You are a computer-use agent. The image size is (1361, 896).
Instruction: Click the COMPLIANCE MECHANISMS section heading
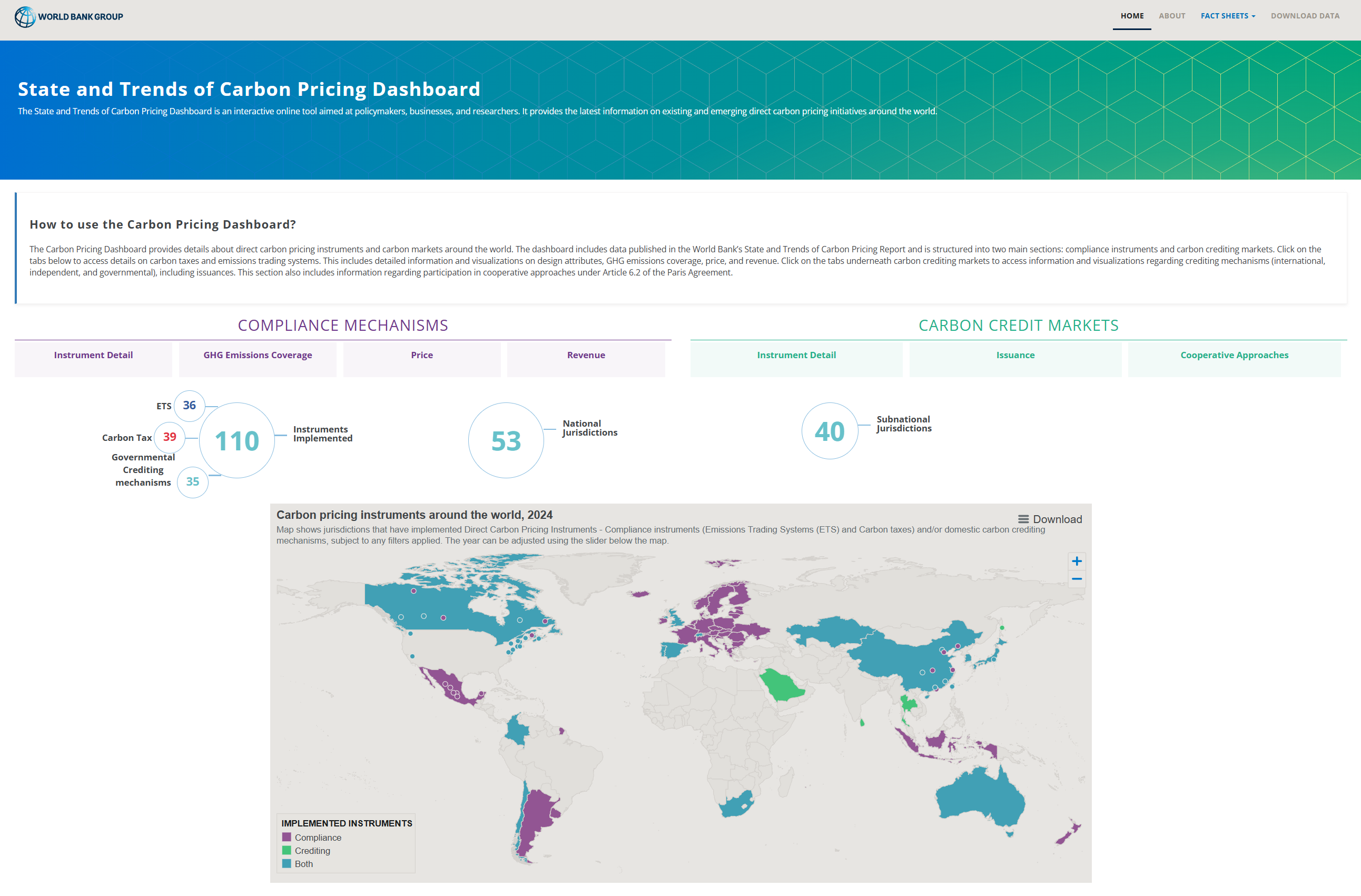pyautogui.click(x=342, y=326)
